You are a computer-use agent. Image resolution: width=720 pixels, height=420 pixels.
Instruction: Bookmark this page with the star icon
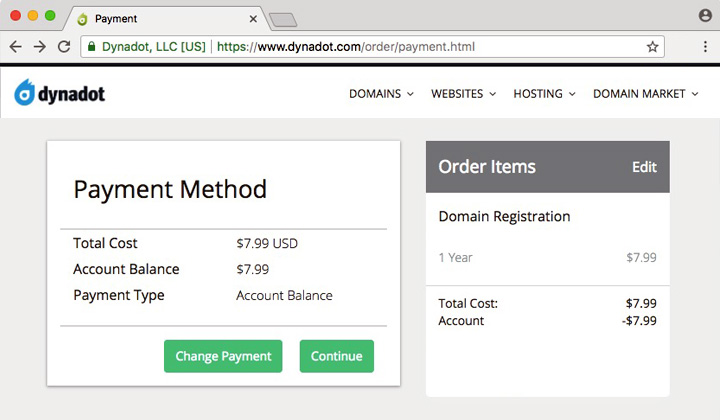coord(652,46)
